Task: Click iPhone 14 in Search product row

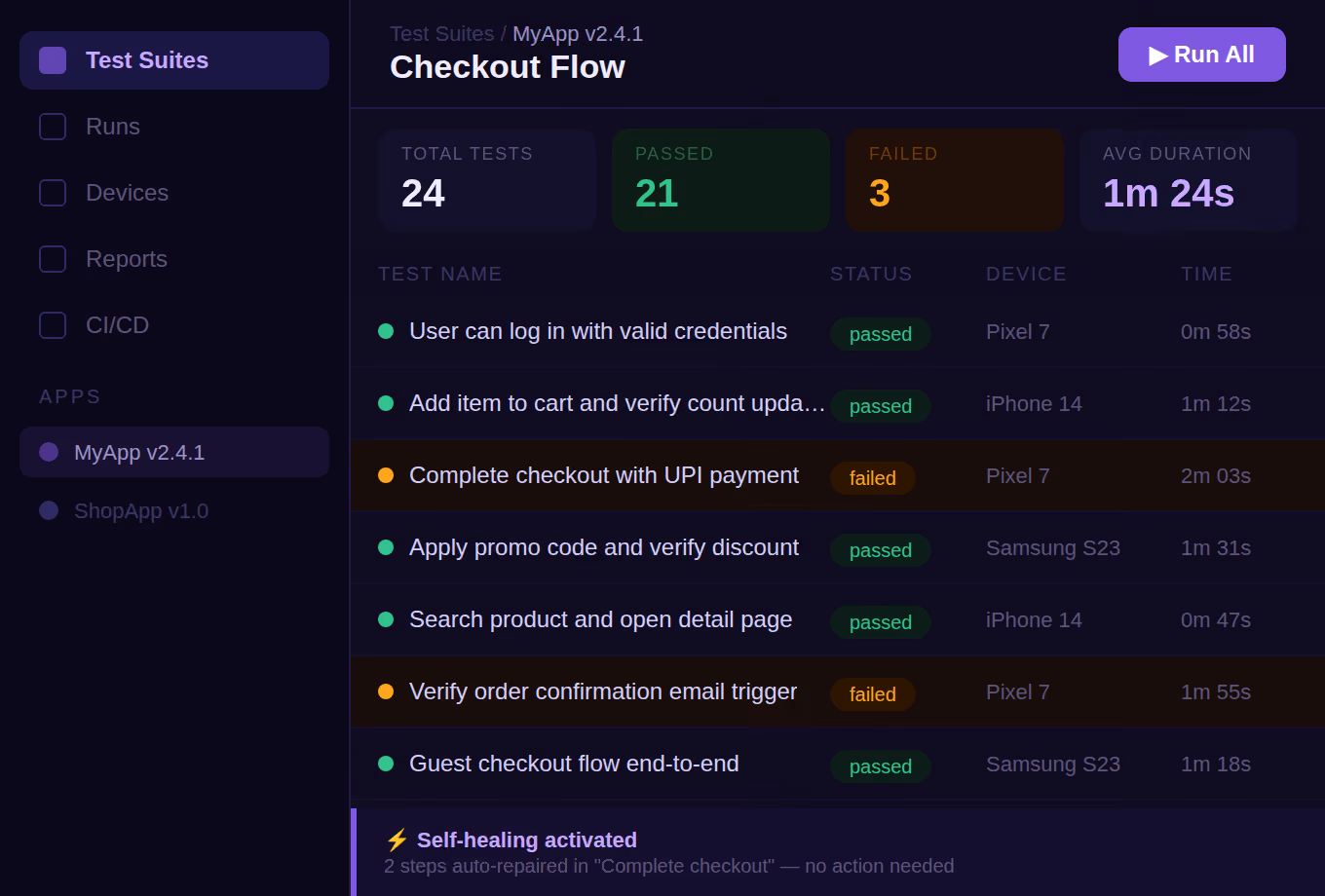Action: click(1034, 620)
